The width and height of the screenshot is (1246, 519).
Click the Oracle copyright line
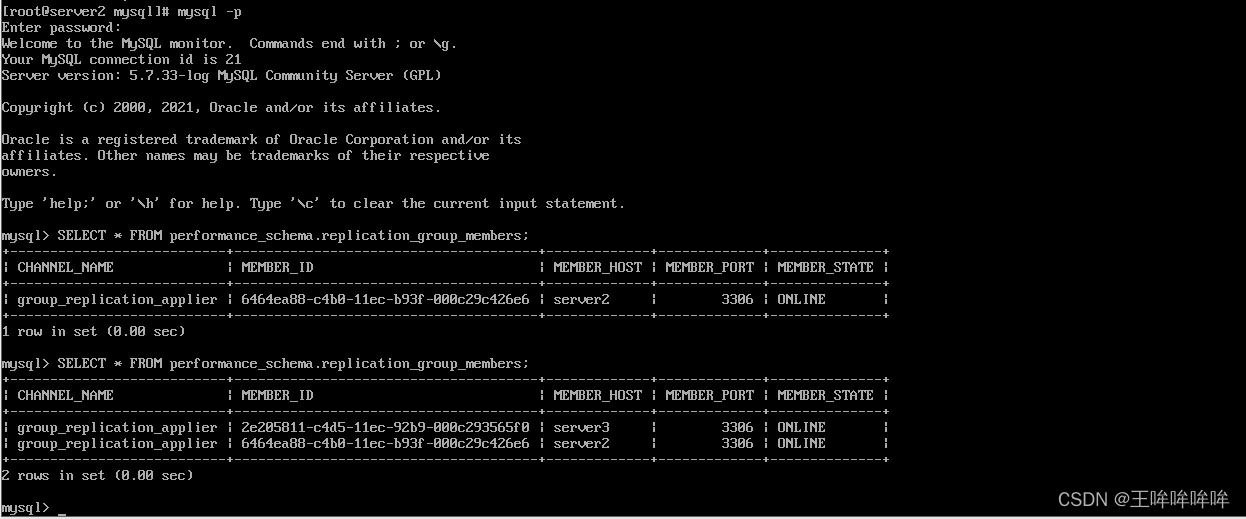221,107
